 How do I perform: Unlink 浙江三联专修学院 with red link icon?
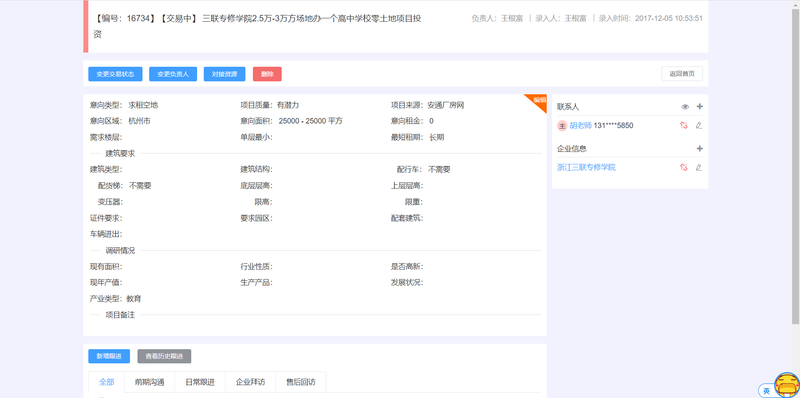coord(684,167)
